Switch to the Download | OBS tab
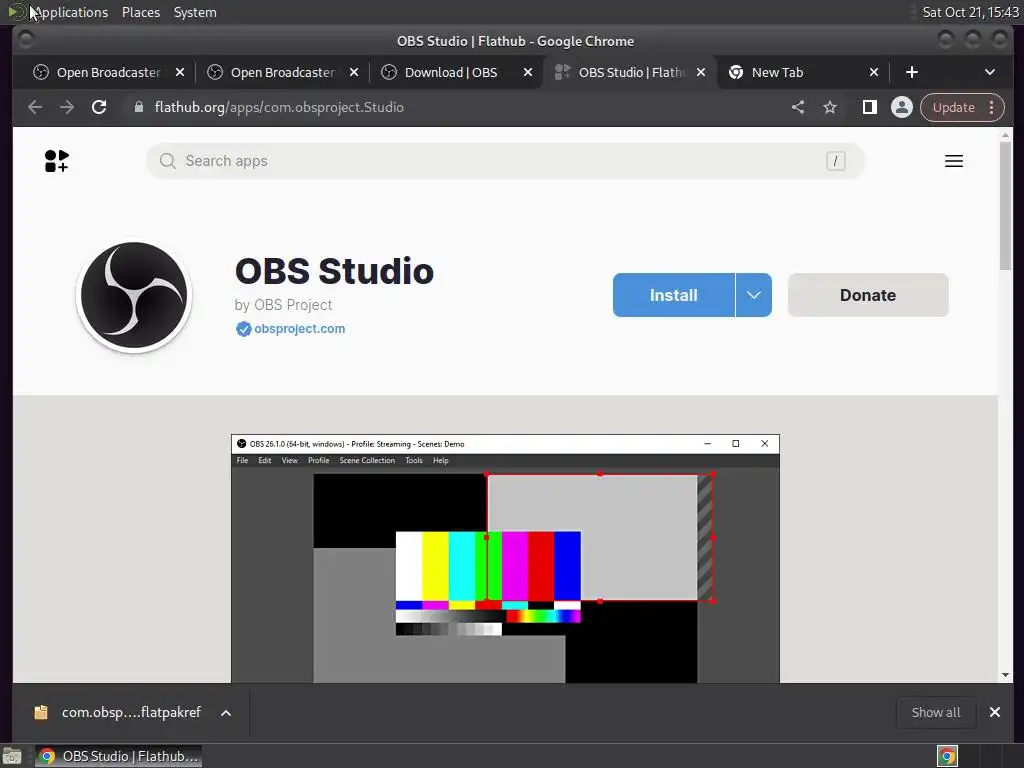This screenshot has height=768, width=1024. coord(451,72)
